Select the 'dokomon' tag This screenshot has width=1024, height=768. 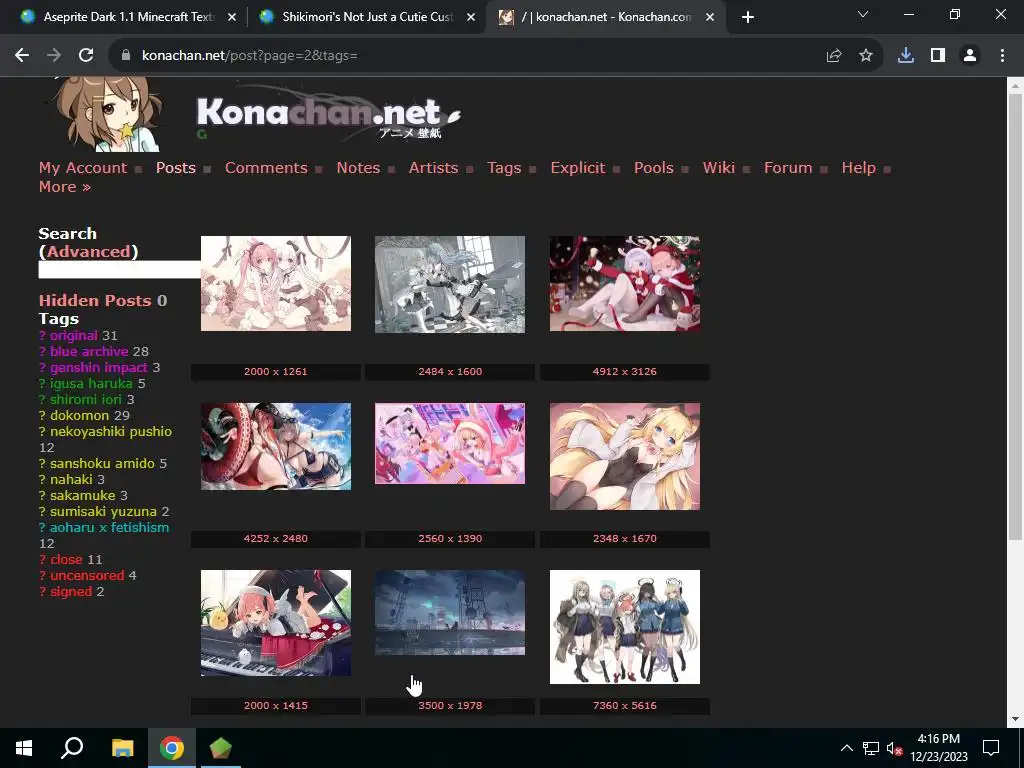[x=80, y=415]
